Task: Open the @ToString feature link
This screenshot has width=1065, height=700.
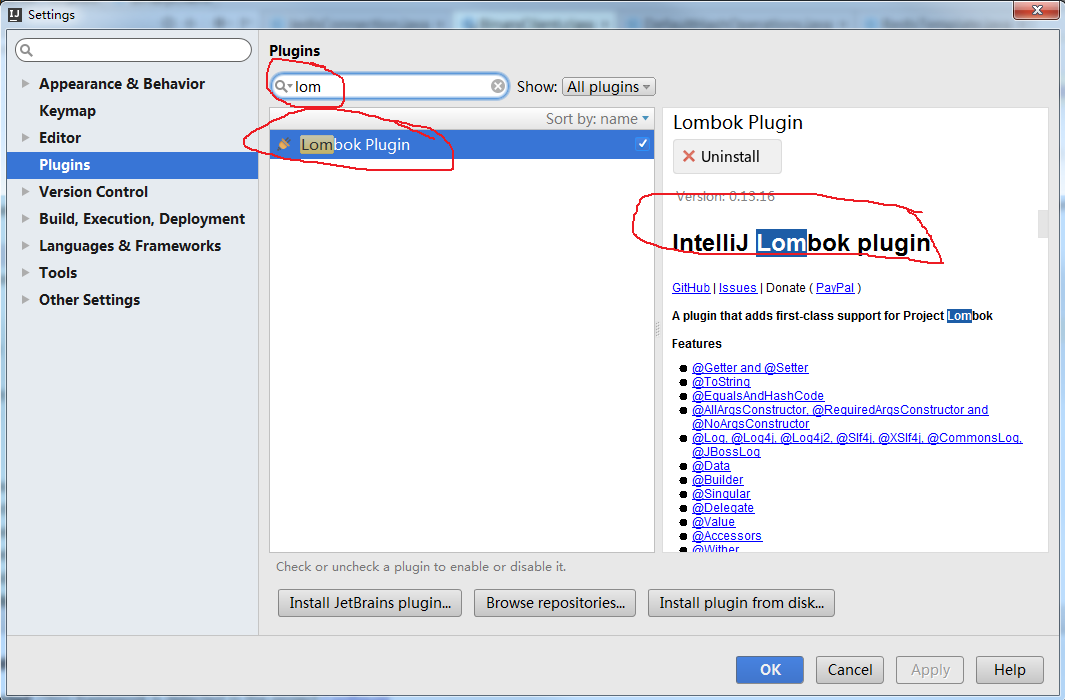Action: pos(721,382)
